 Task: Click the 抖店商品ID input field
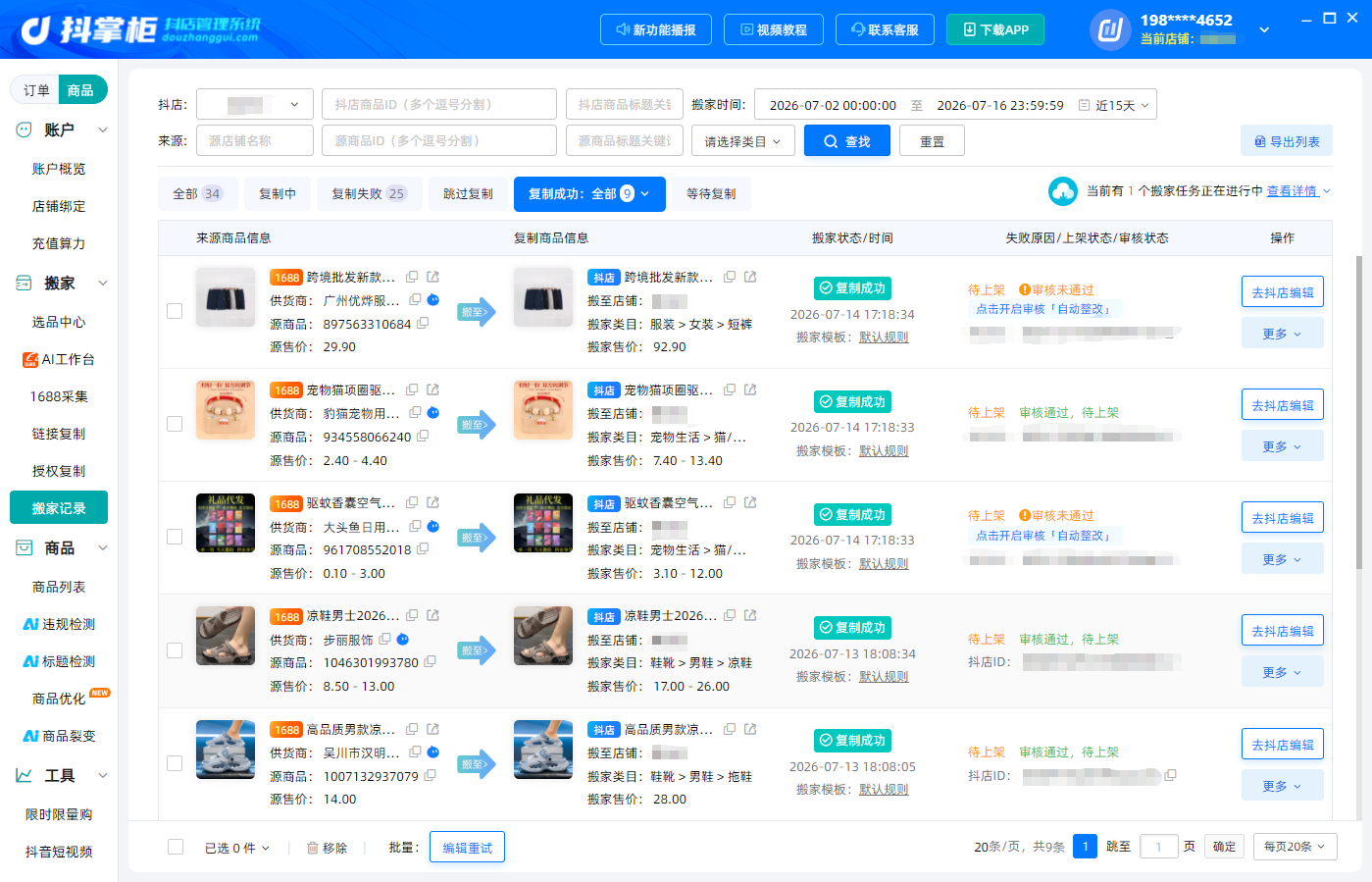[x=439, y=104]
